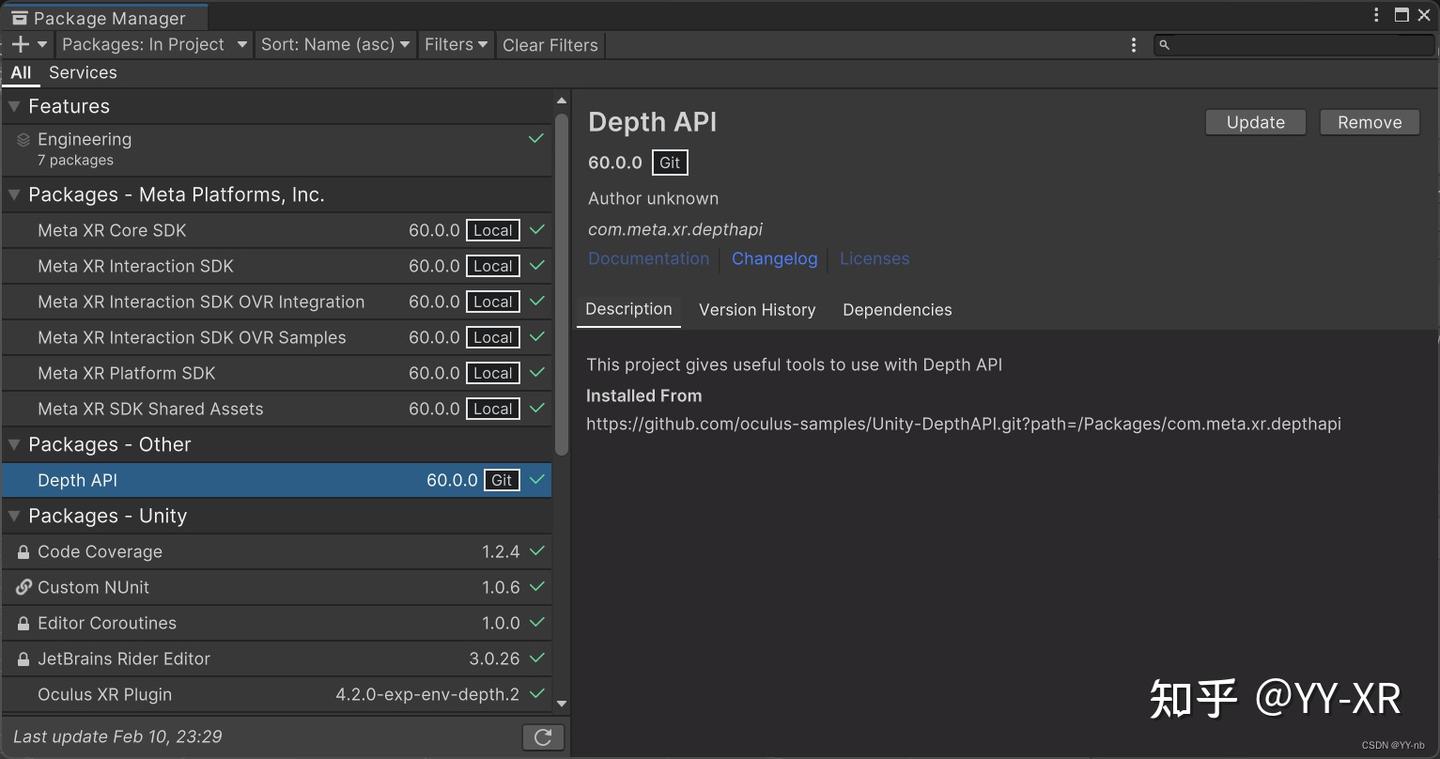Click the Update button for Depth API

1255,121
